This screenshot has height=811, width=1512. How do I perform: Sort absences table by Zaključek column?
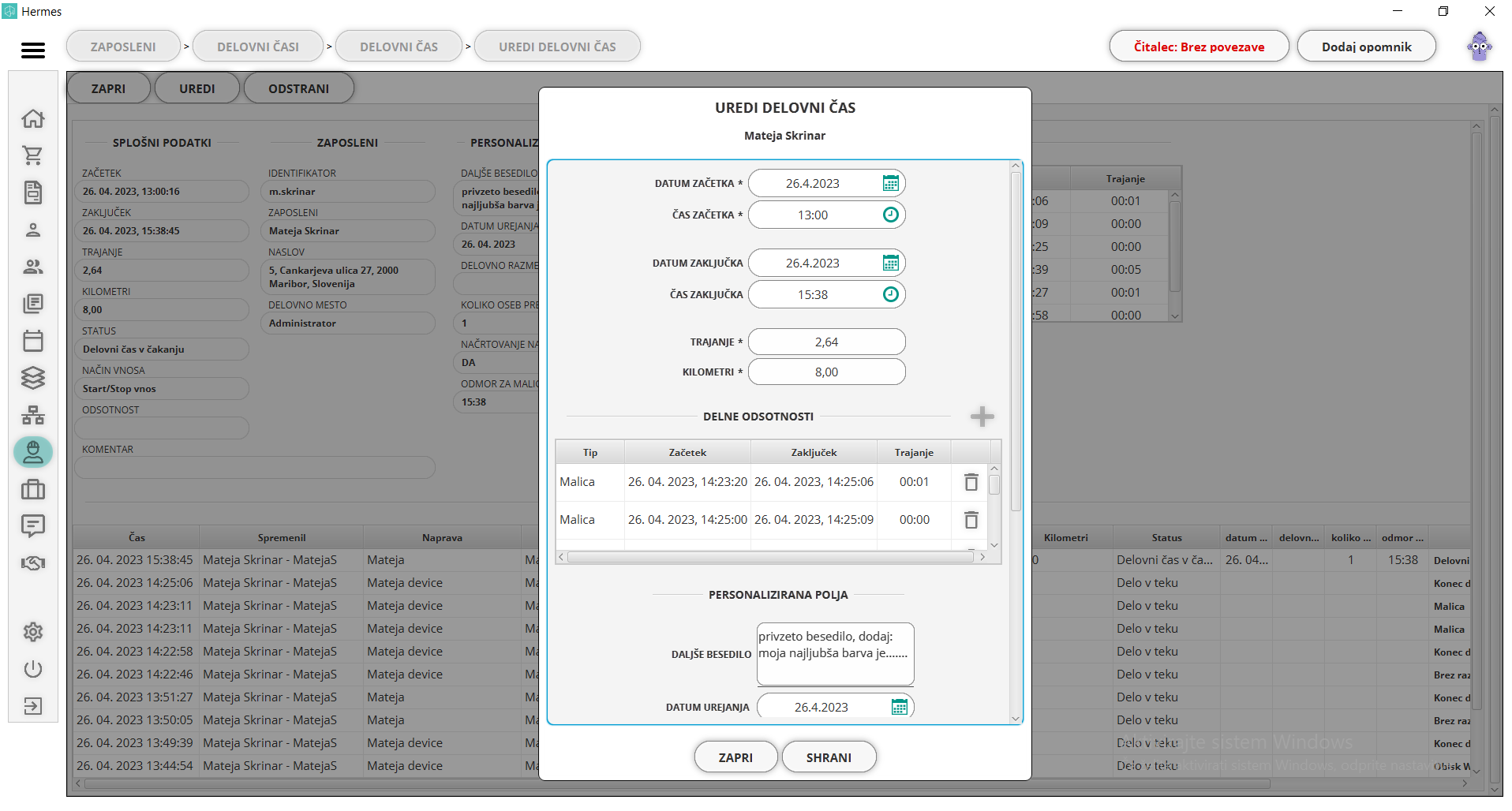tap(814, 452)
